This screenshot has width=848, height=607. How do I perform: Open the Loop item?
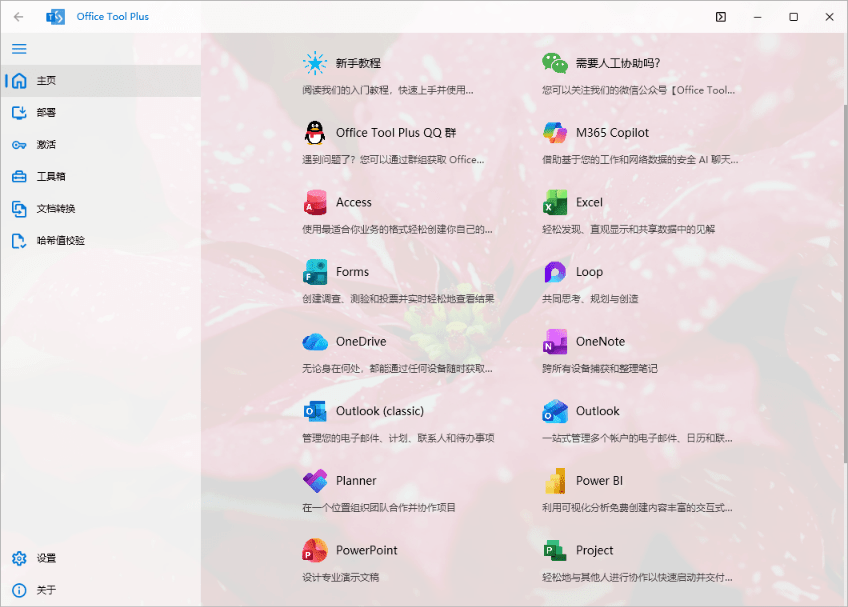588,271
